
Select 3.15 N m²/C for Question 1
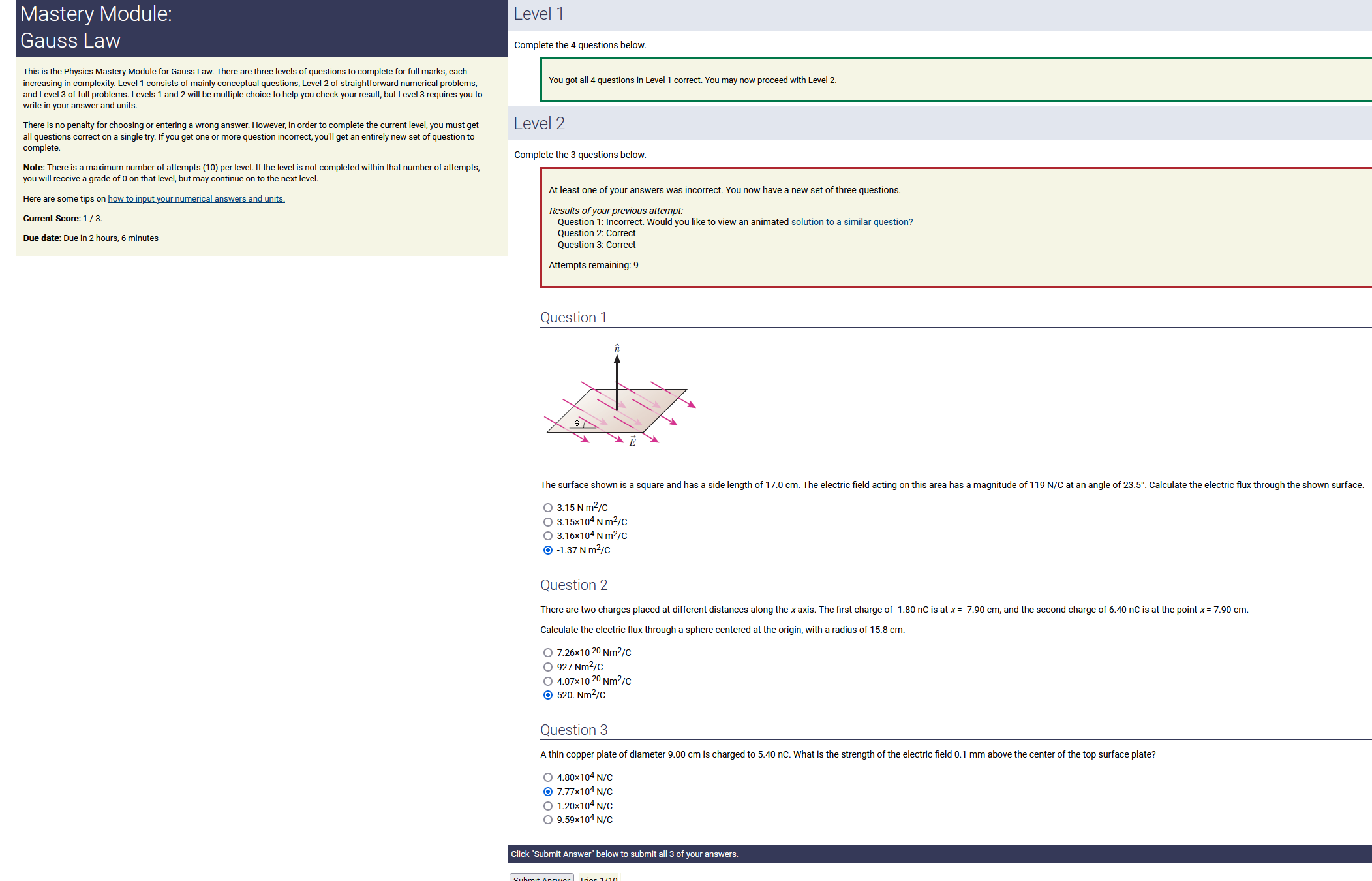click(548, 508)
